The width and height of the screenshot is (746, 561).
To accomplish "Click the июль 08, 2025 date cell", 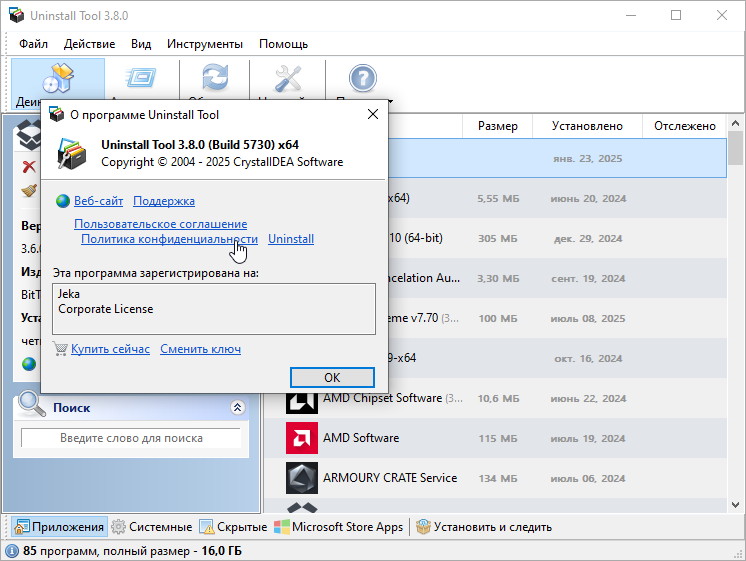I will [x=588, y=318].
